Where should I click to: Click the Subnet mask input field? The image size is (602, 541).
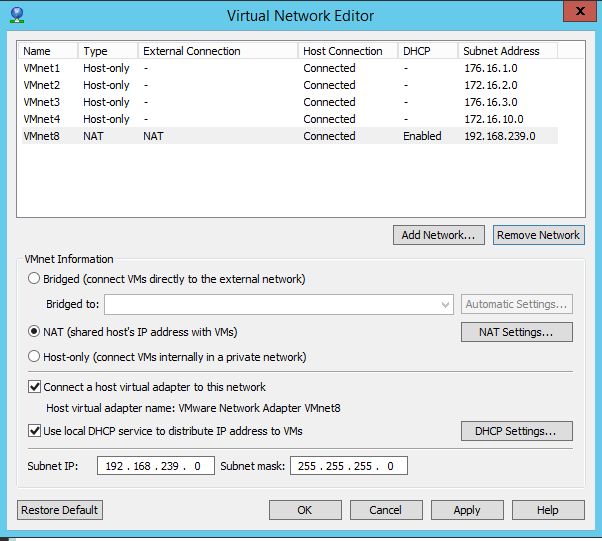point(349,466)
